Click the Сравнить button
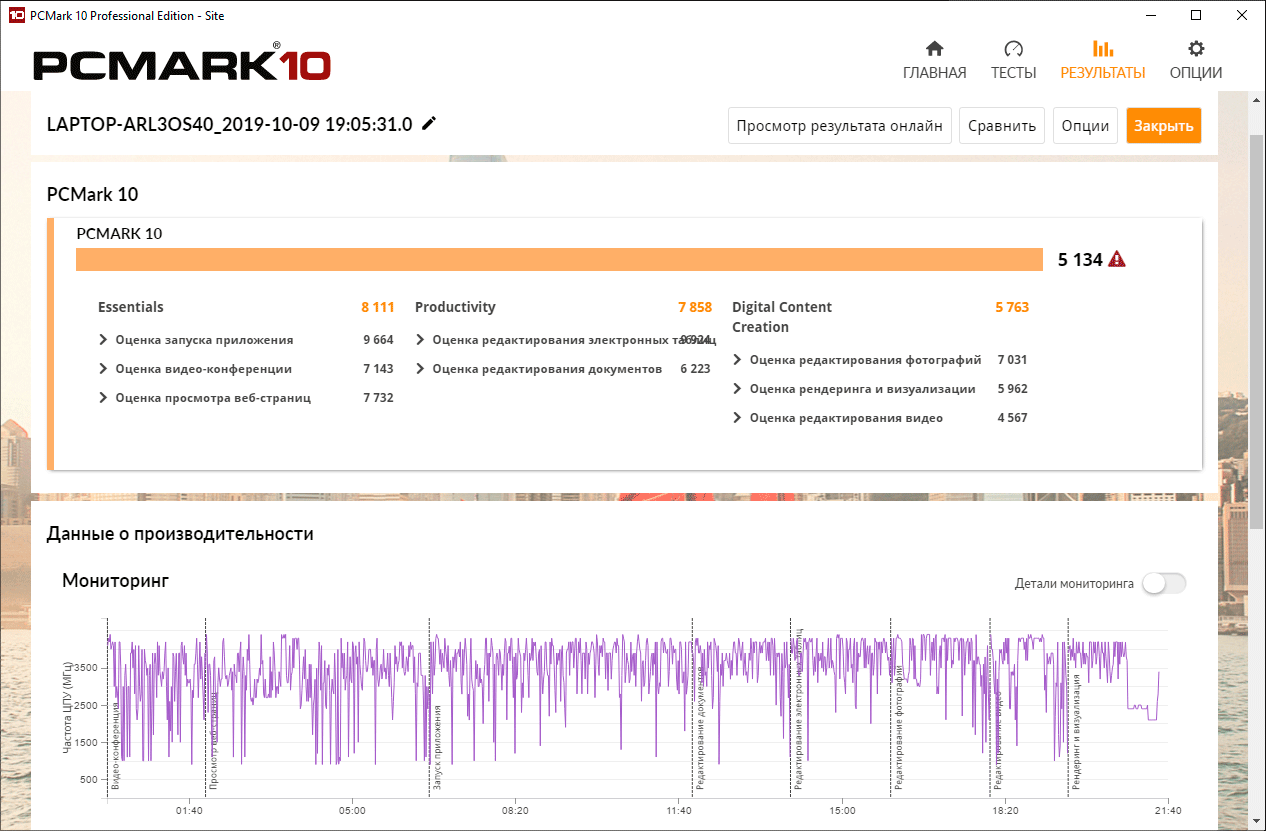Screen dimensions: 1266x831 pos(1002,126)
